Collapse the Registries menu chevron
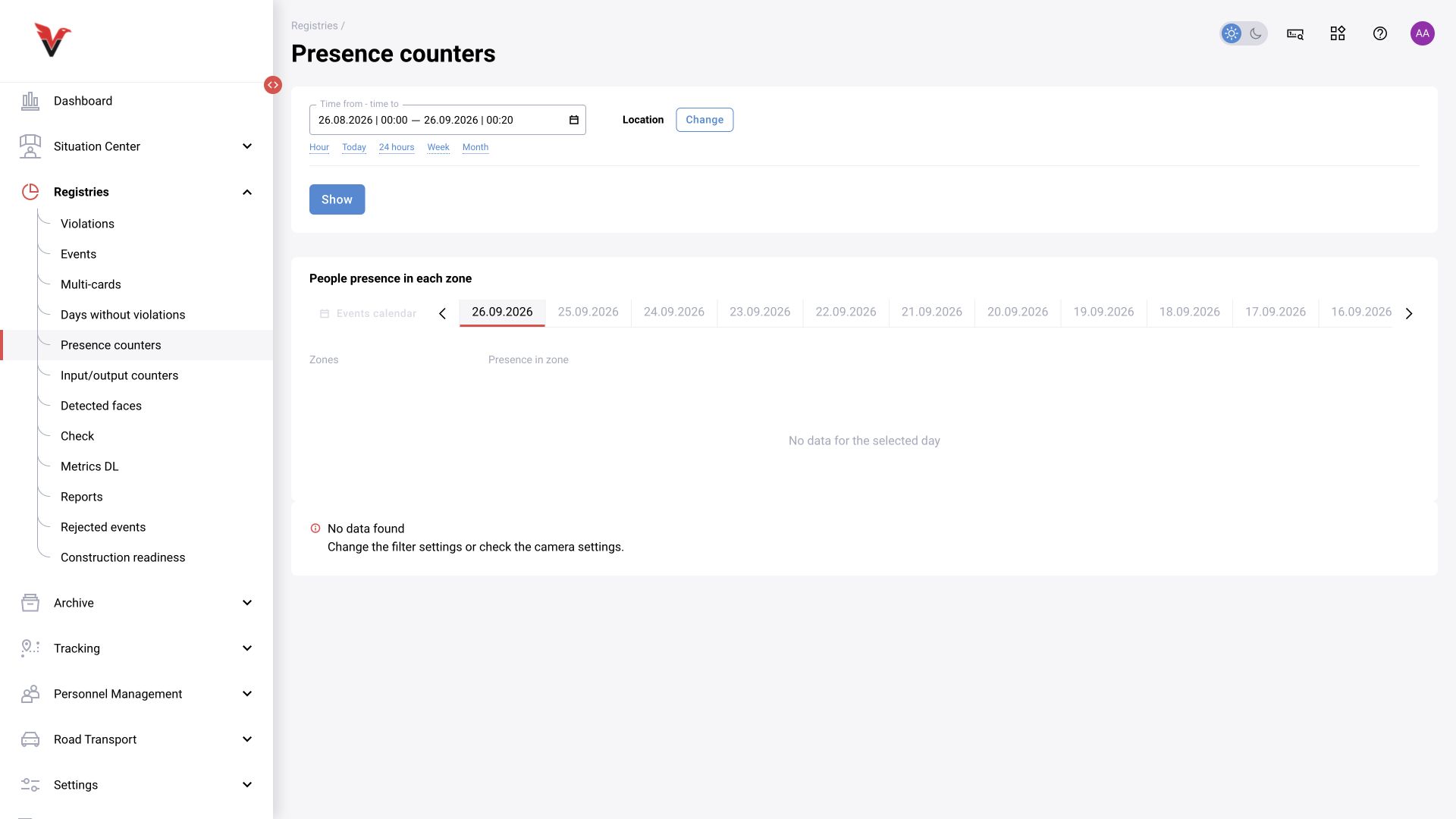The height and width of the screenshot is (819, 1456). [247, 192]
